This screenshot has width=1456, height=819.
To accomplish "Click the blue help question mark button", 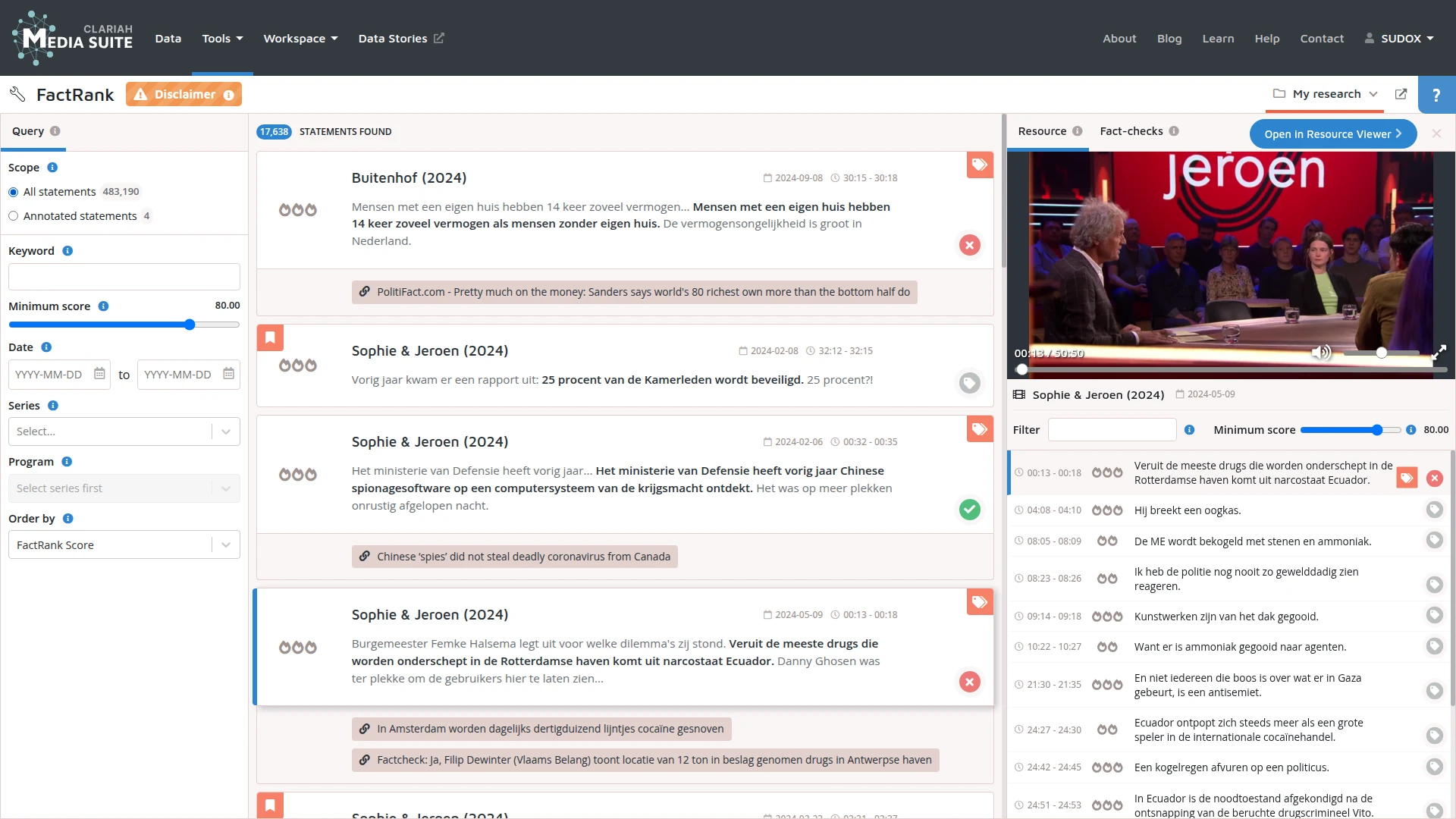I will (1436, 95).
